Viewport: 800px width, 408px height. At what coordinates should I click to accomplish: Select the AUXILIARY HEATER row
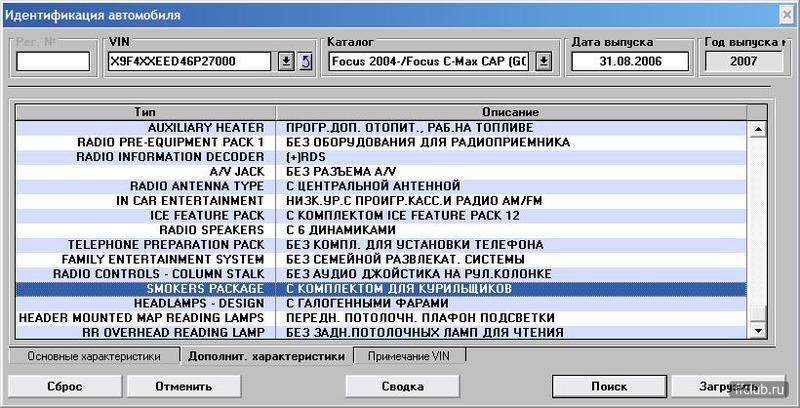[x=381, y=128]
